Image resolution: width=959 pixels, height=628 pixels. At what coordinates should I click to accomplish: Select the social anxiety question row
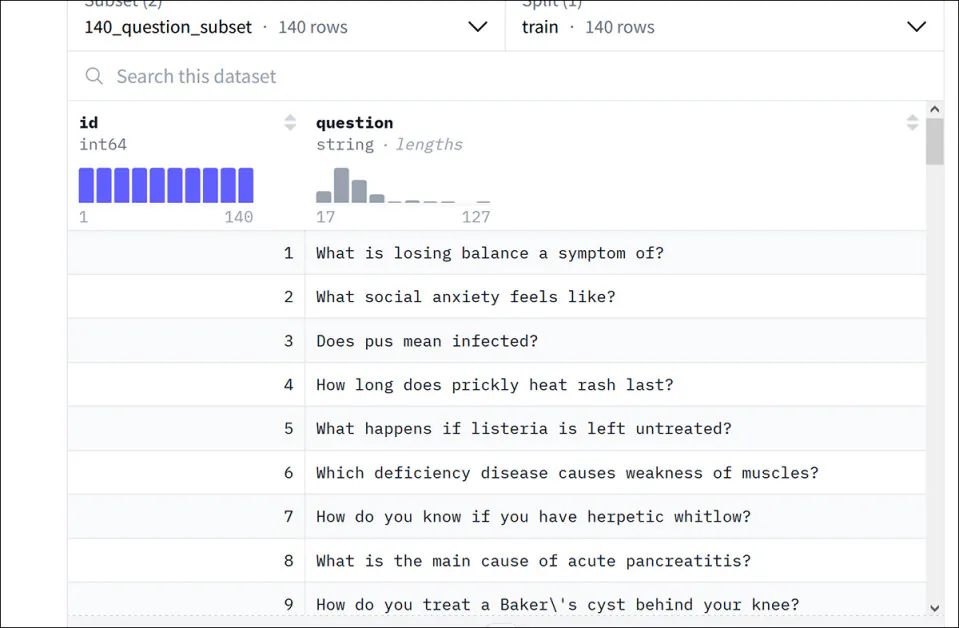coord(465,297)
